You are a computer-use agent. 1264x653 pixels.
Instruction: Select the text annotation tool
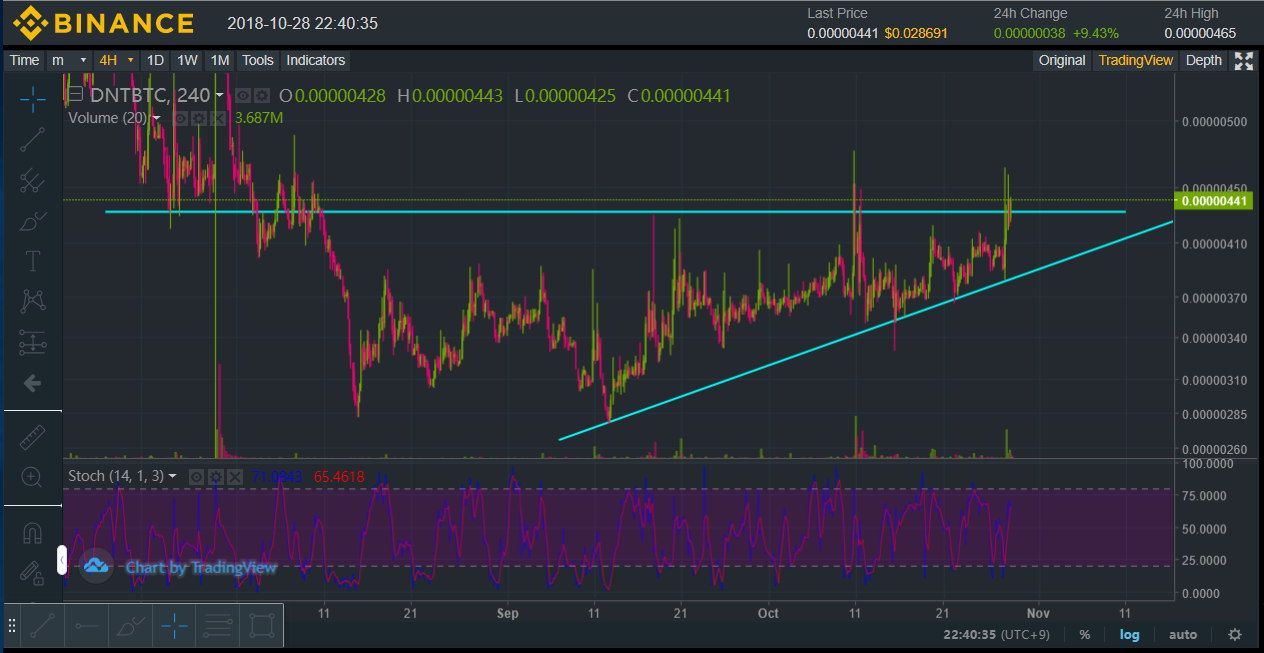click(32, 262)
